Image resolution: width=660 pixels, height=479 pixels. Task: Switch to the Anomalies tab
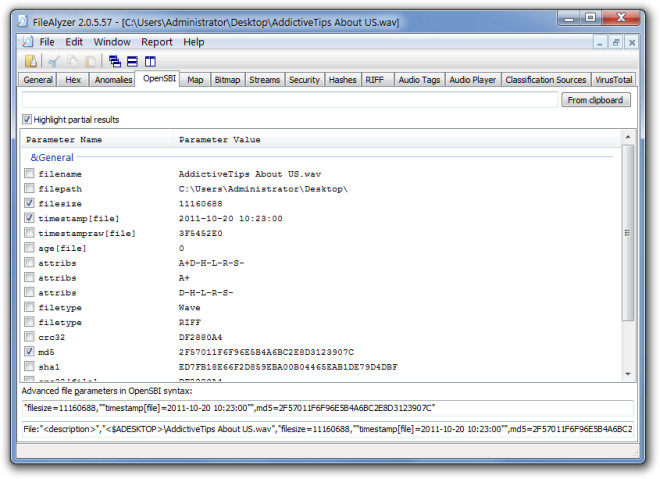[113, 80]
